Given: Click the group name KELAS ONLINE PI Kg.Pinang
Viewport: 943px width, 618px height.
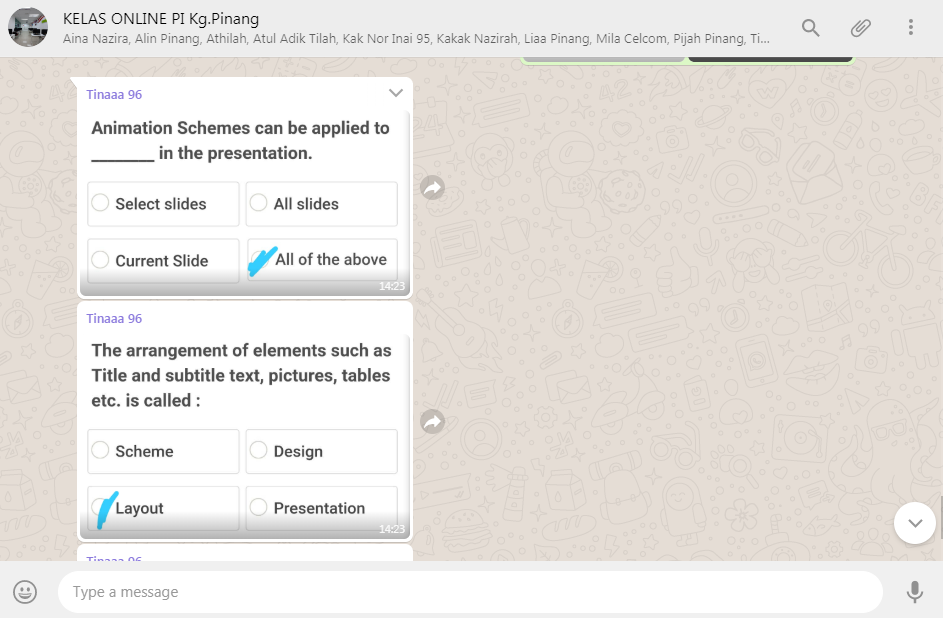Looking at the screenshot, I should coord(160,18).
